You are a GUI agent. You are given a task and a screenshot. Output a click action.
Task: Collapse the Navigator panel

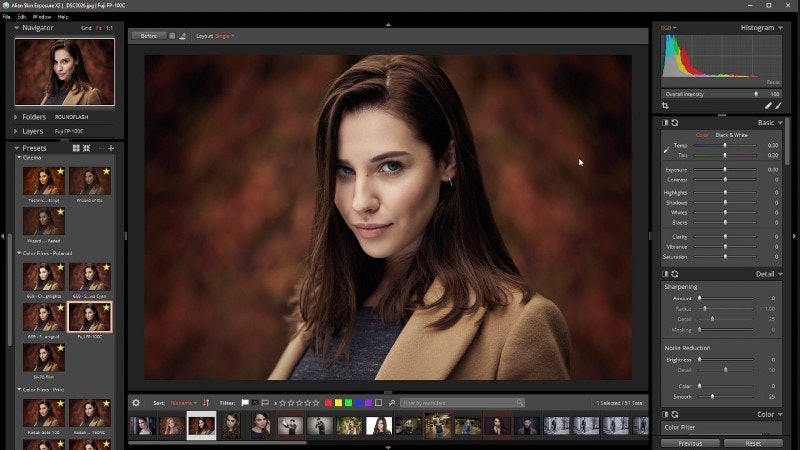16,28
